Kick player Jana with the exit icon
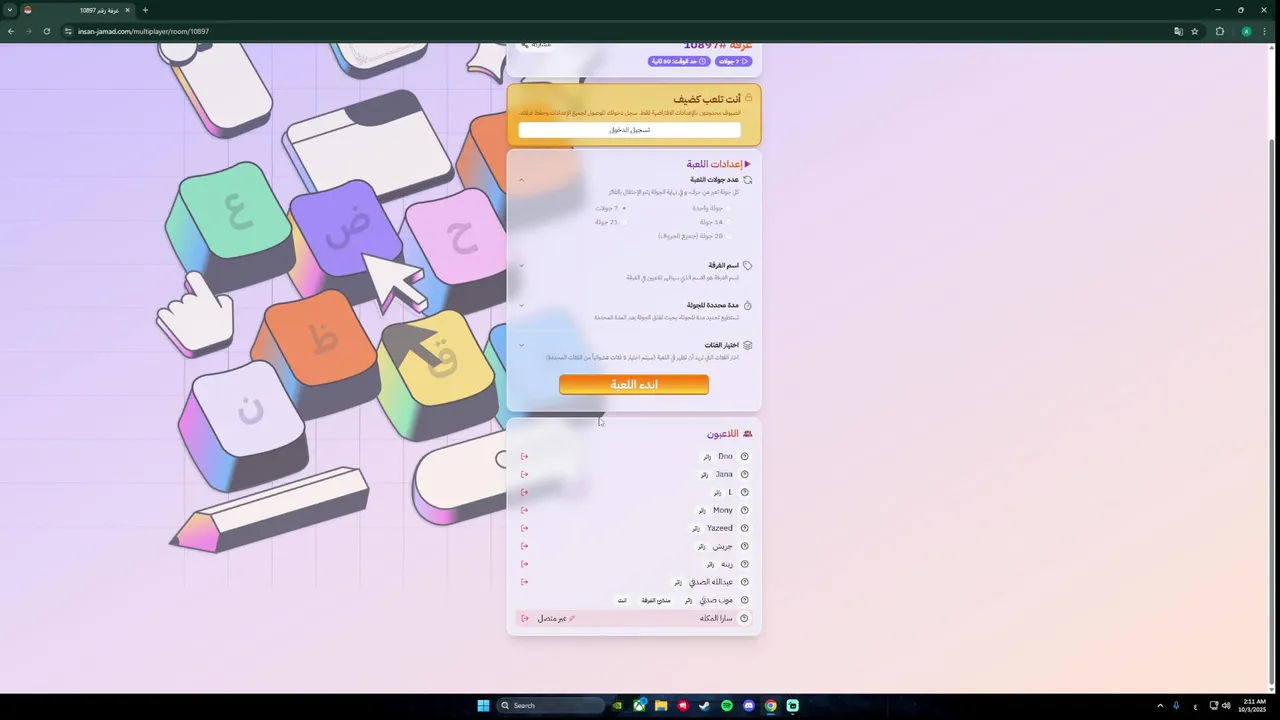The image size is (1280, 720). [x=524, y=474]
